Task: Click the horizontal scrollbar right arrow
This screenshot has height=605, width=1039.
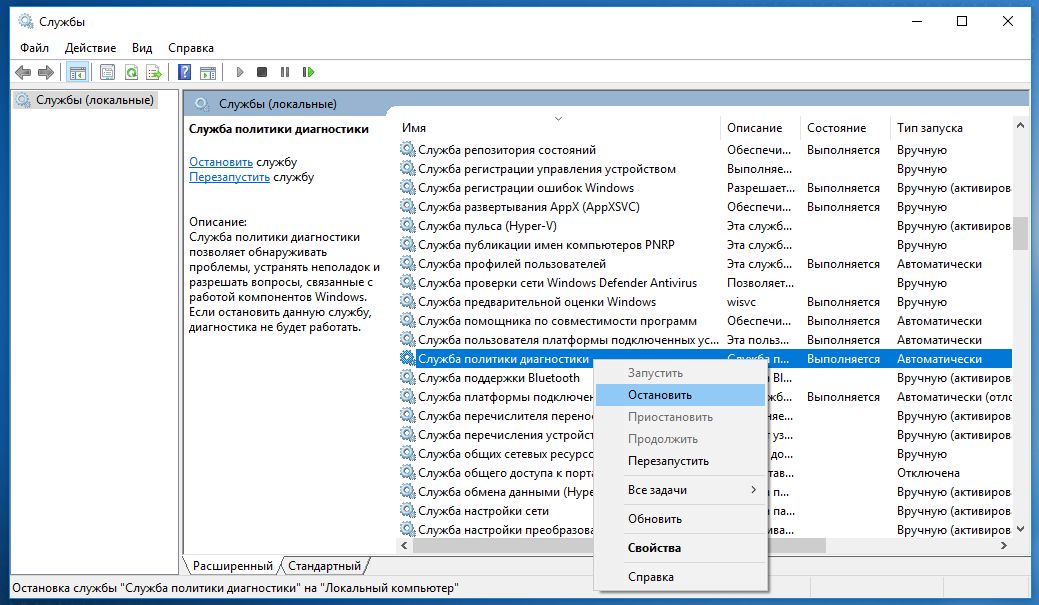Action: click(x=1004, y=545)
